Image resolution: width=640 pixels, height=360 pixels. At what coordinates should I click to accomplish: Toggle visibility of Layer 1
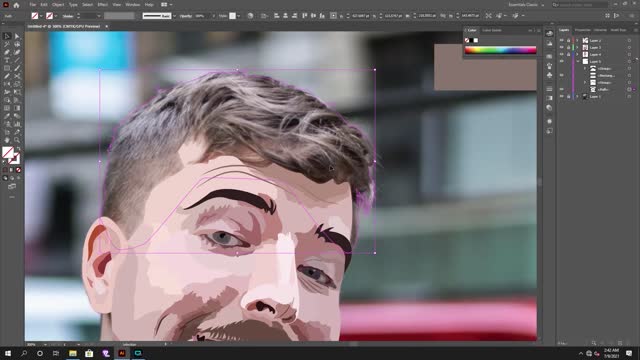click(x=562, y=96)
